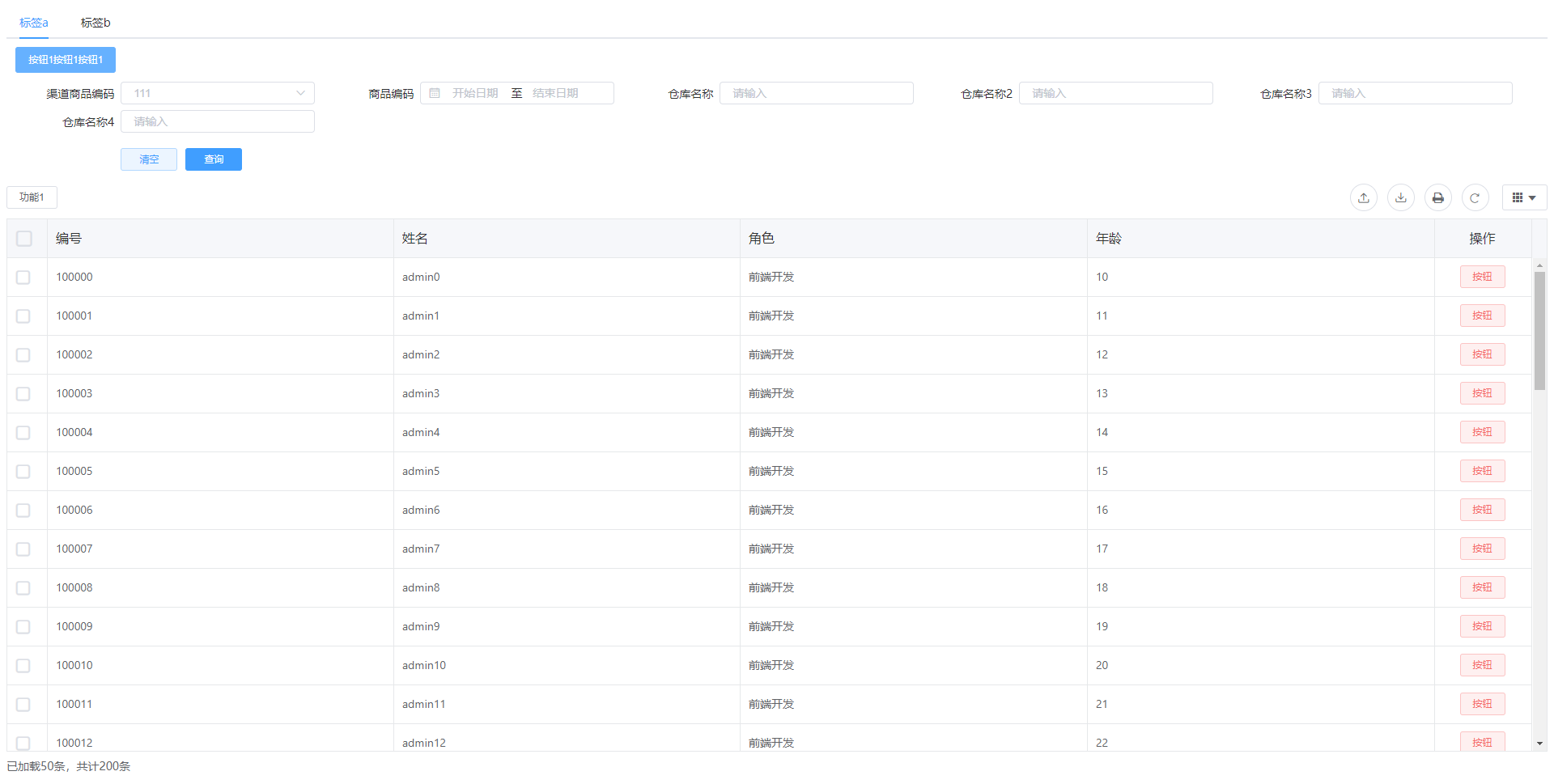Switch to tab 标签b
This screenshot has height=784, width=1554.
click(x=96, y=23)
